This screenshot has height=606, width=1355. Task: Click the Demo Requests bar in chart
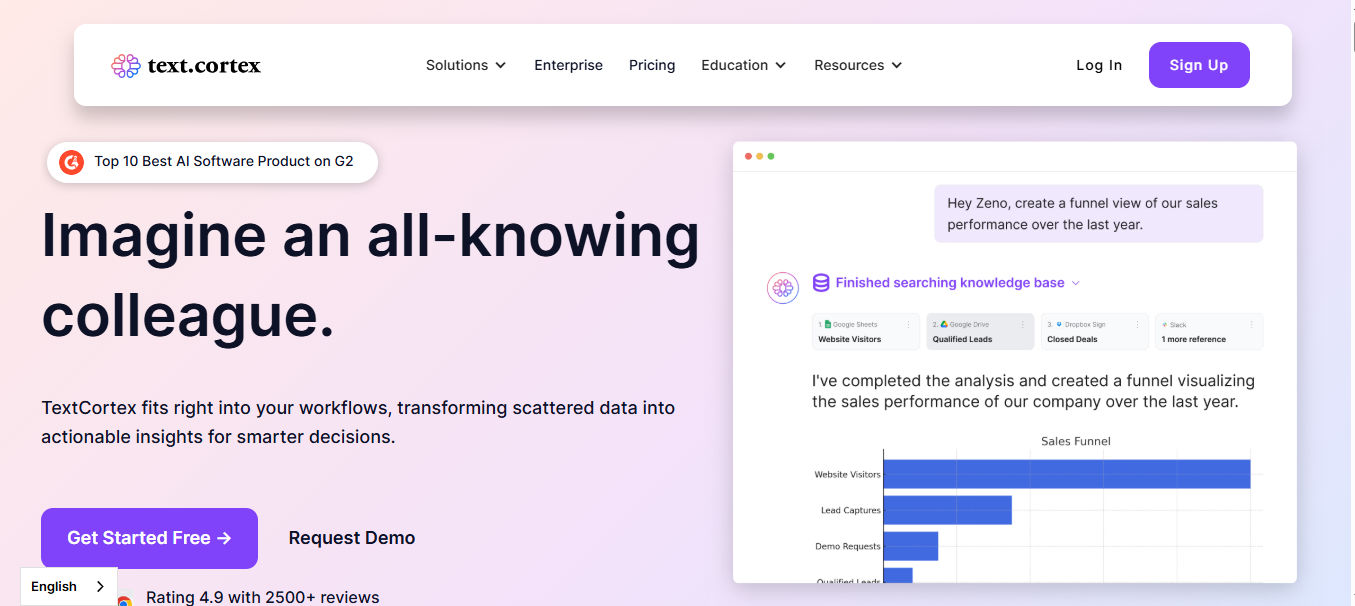pos(911,546)
